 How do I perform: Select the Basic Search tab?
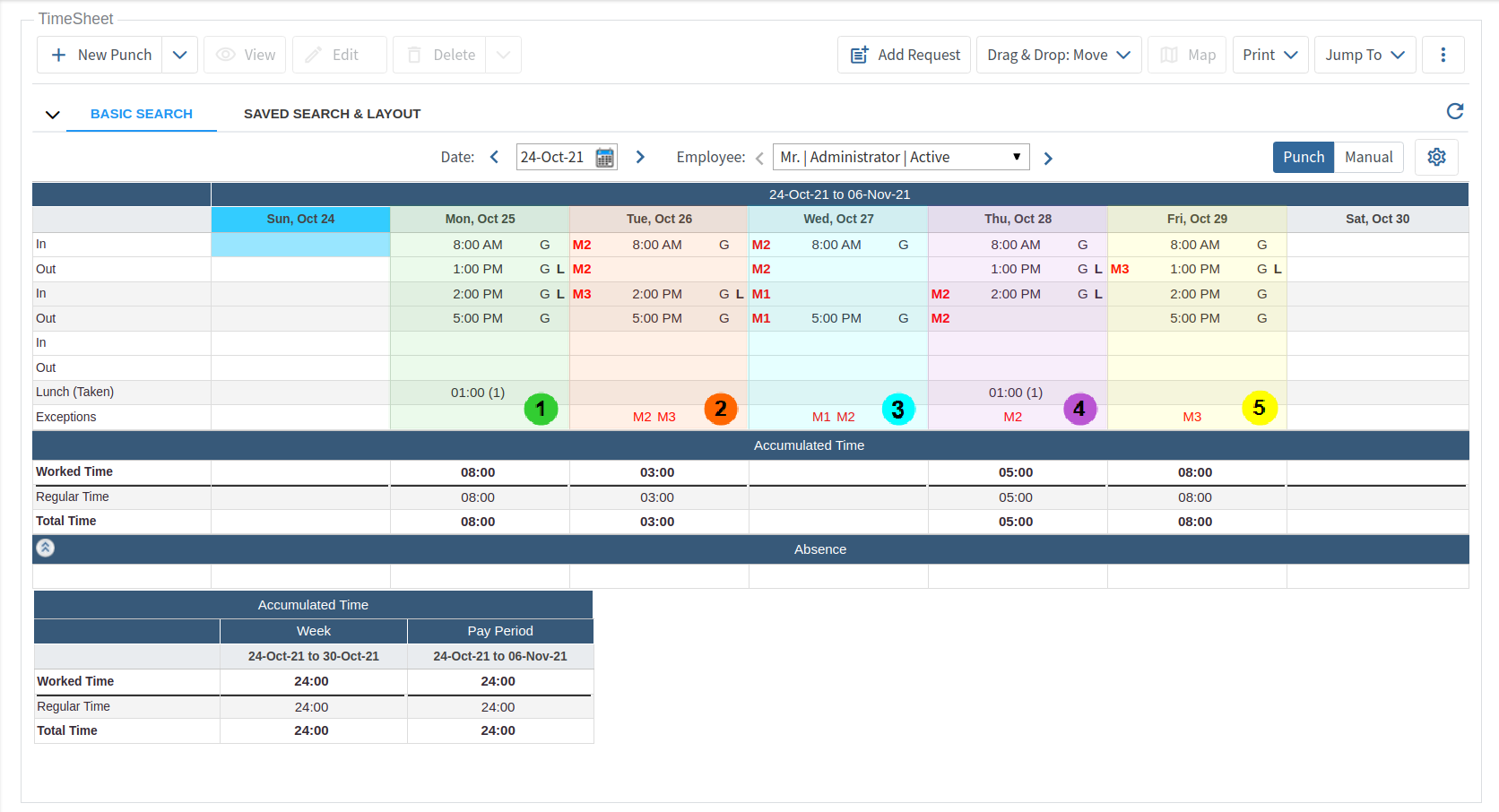(x=142, y=114)
